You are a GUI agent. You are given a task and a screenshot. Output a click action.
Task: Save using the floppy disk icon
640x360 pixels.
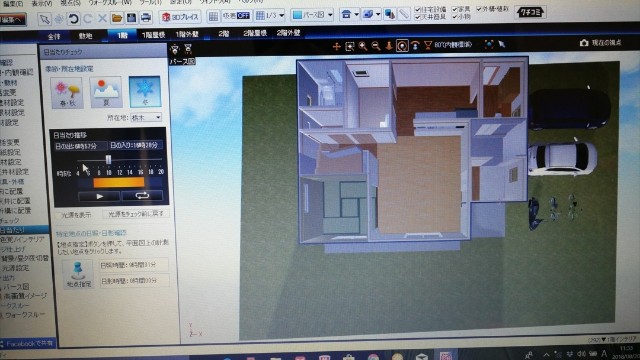(131, 18)
